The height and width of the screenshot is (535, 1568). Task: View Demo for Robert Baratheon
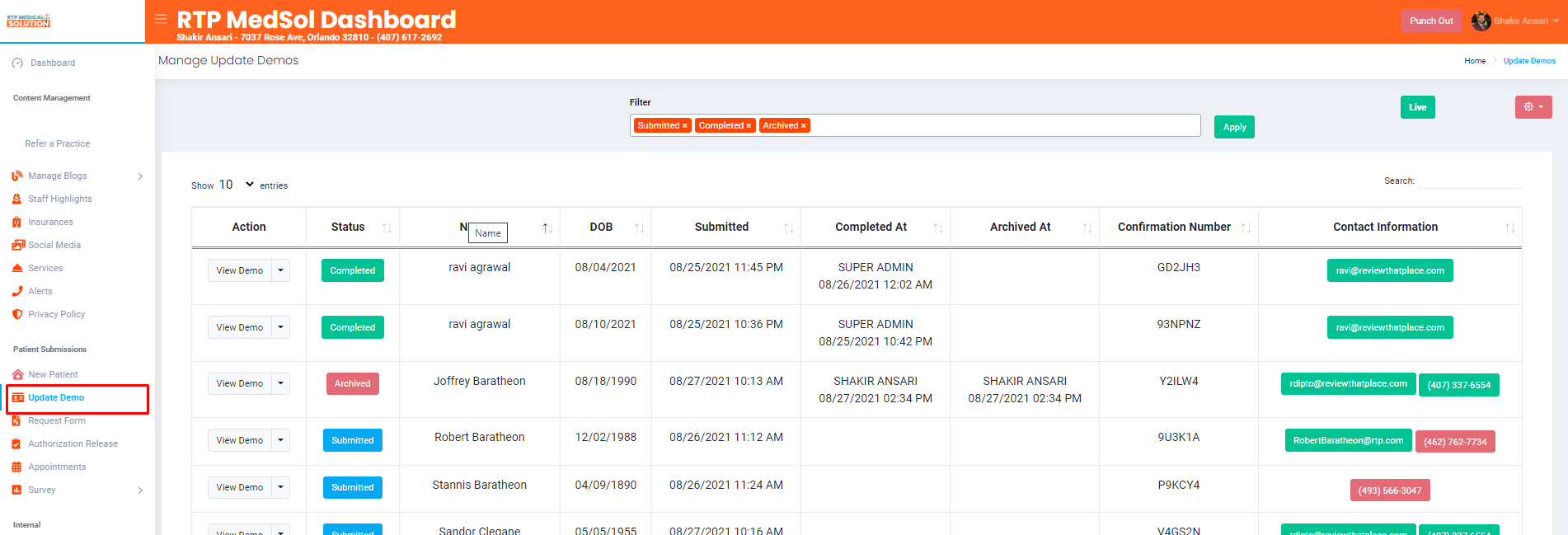[240, 440]
